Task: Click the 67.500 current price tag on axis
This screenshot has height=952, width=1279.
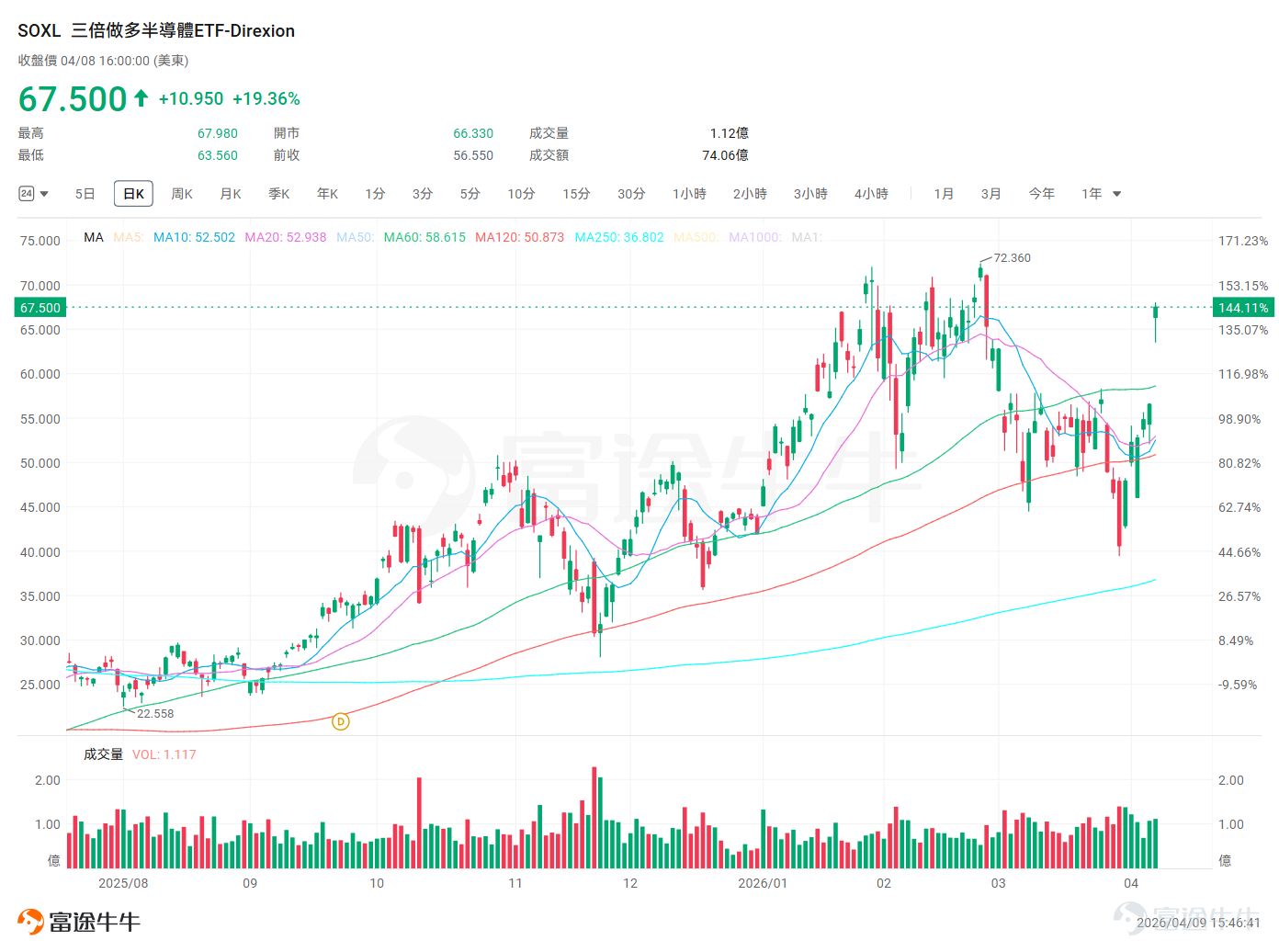Action: pos(40,308)
